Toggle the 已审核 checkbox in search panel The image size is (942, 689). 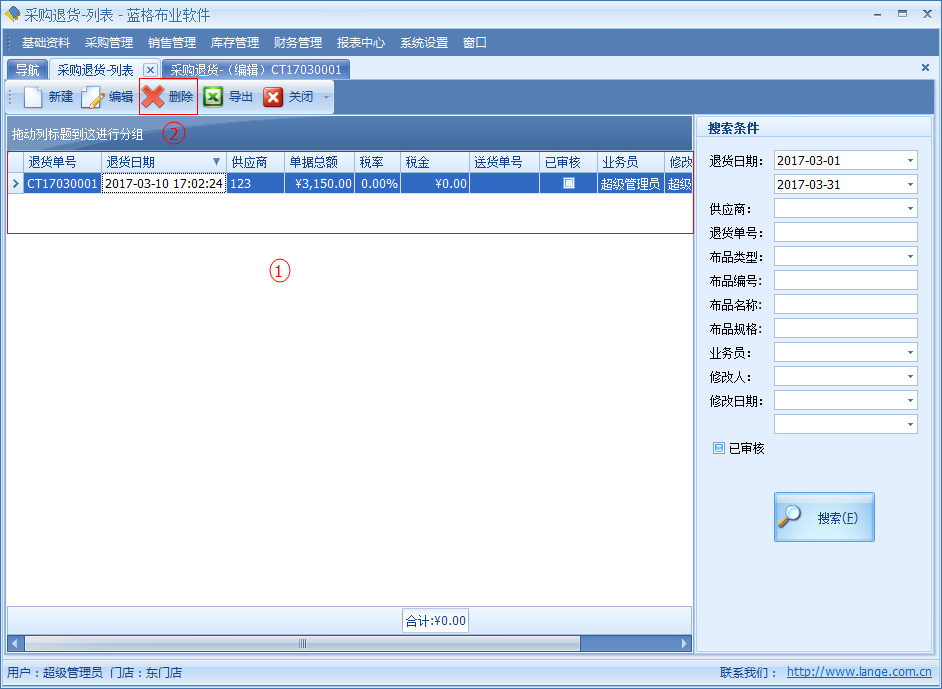coord(718,449)
